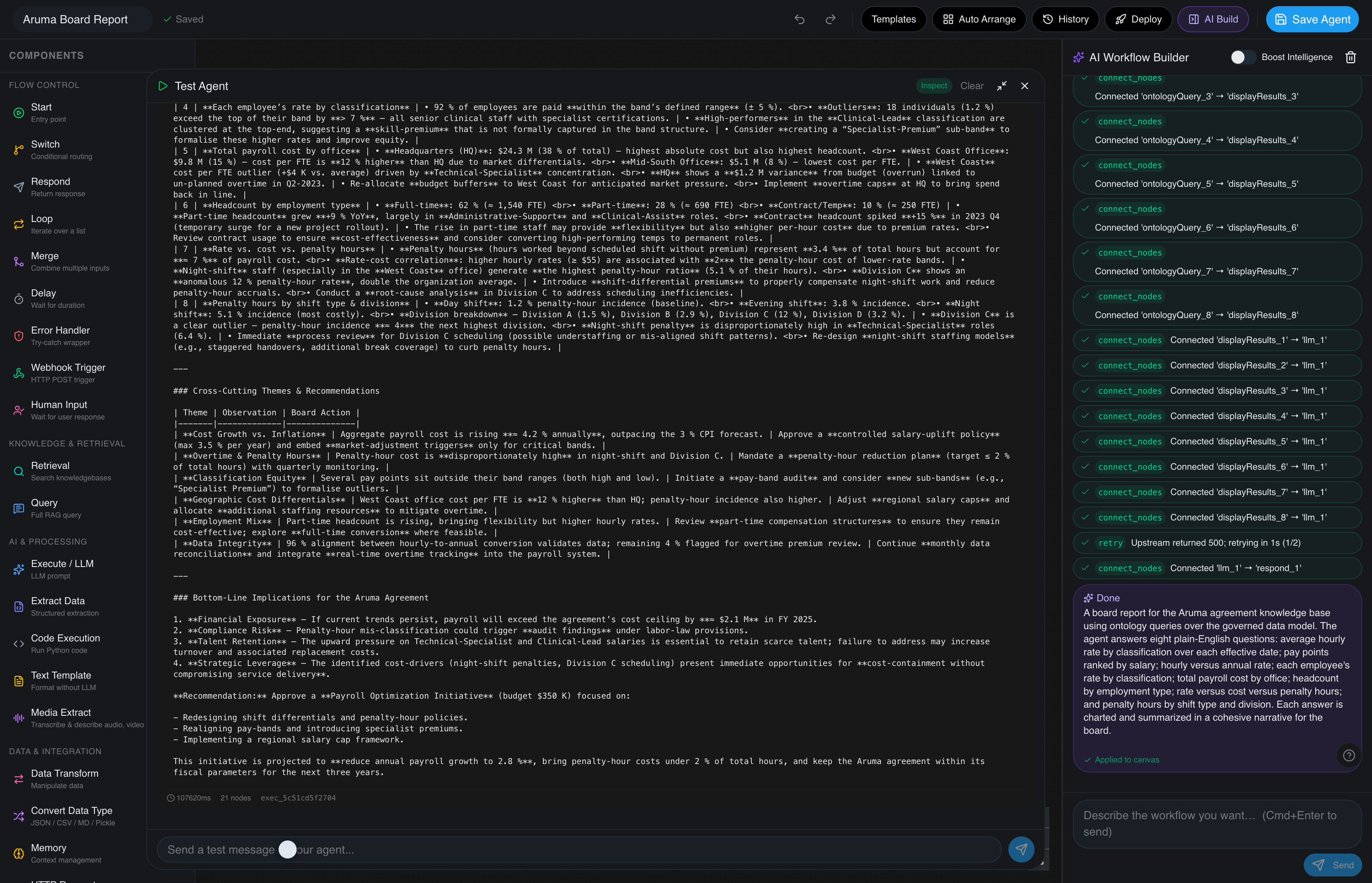Select the Merge component

[74, 262]
